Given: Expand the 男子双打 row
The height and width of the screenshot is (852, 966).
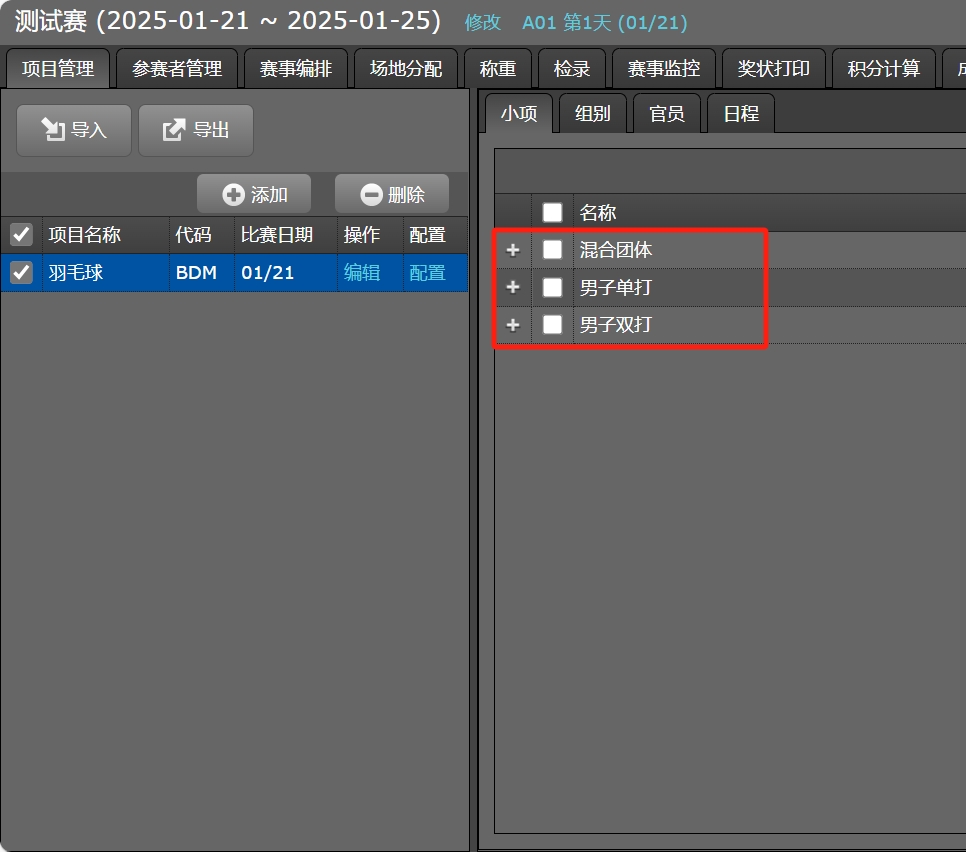Looking at the screenshot, I should 513,325.
